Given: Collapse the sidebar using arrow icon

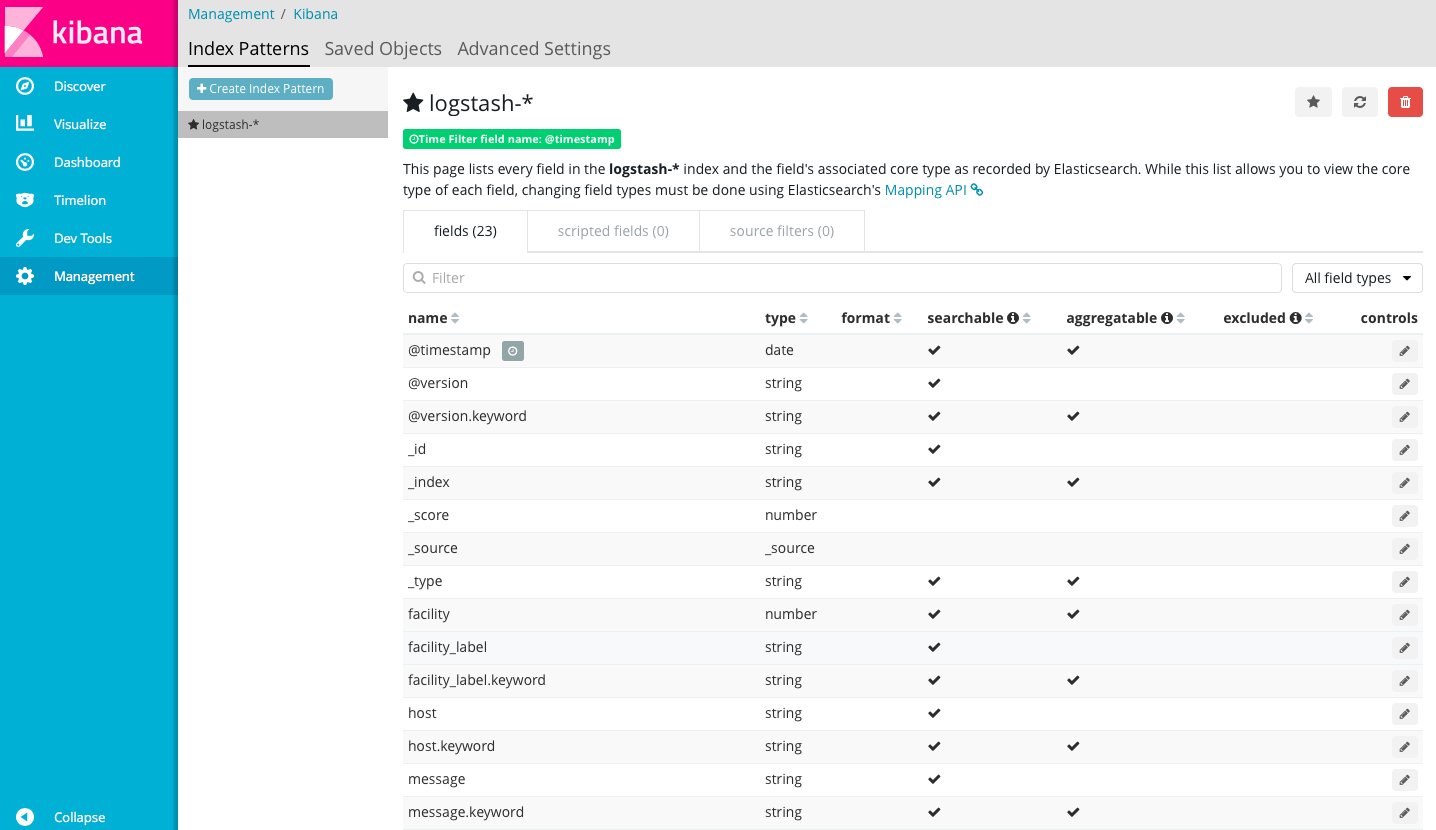Looking at the screenshot, I should tap(25, 817).
